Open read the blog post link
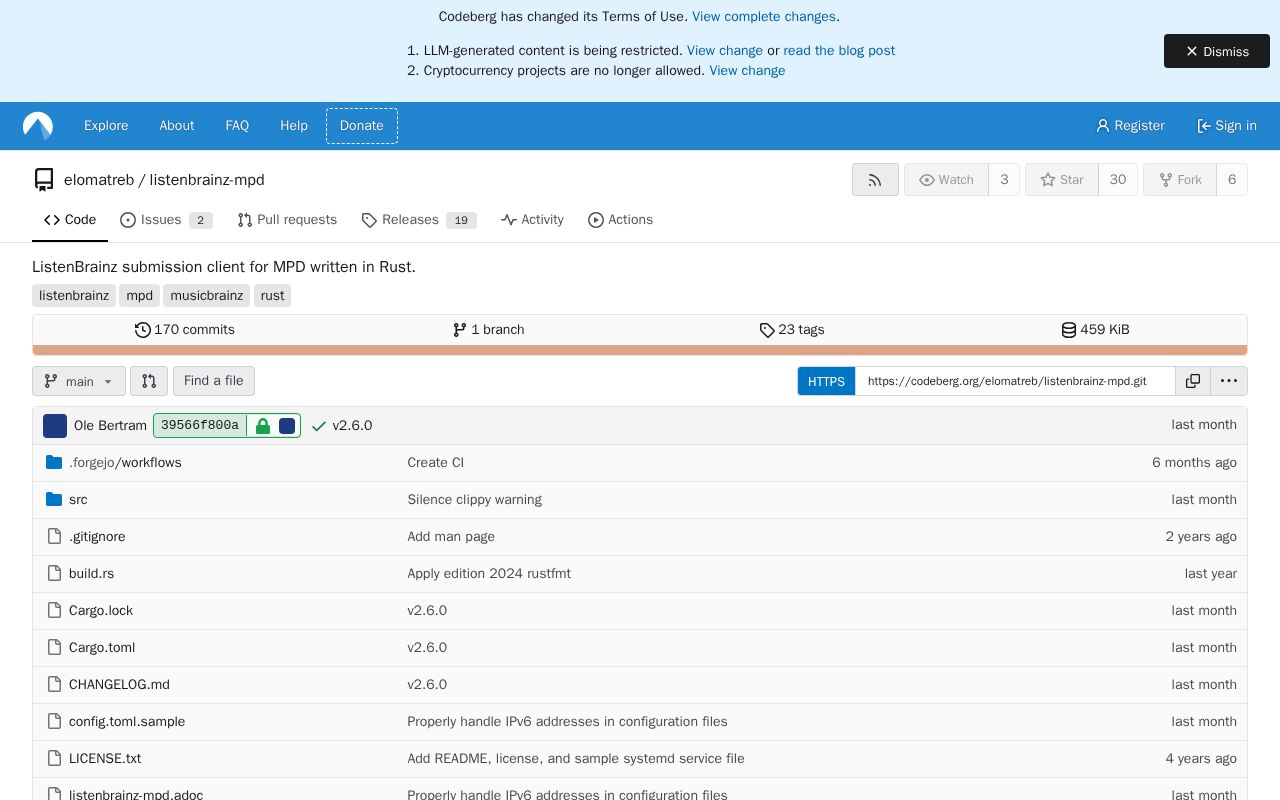The width and height of the screenshot is (1280, 800). (x=839, y=51)
